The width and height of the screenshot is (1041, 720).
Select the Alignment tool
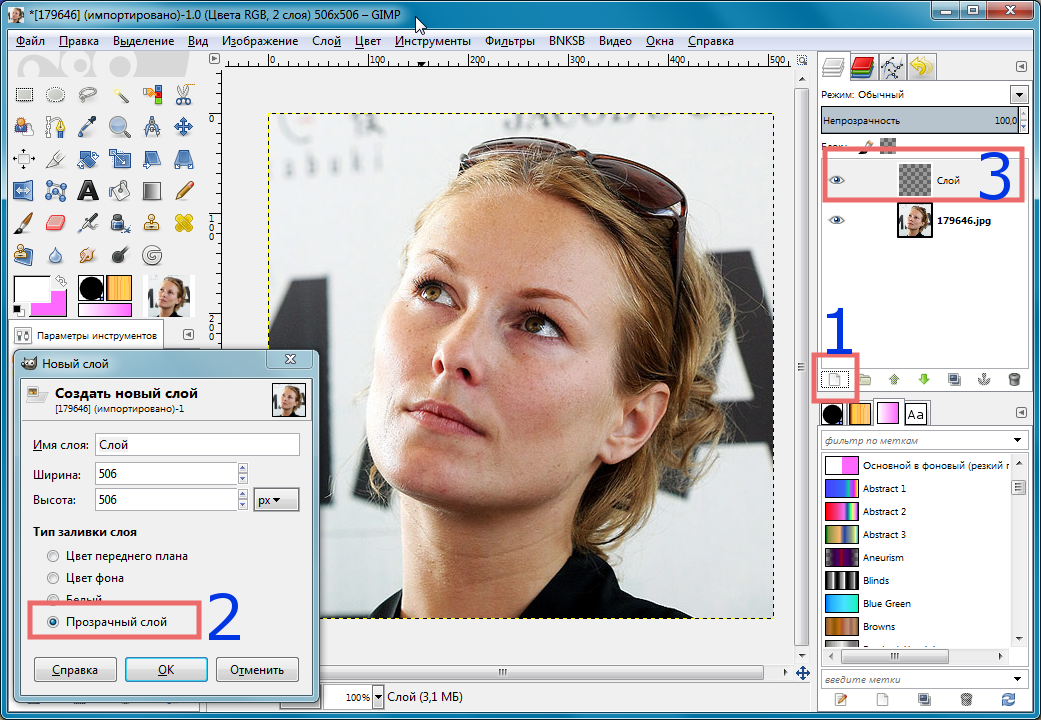click(24, 159)
